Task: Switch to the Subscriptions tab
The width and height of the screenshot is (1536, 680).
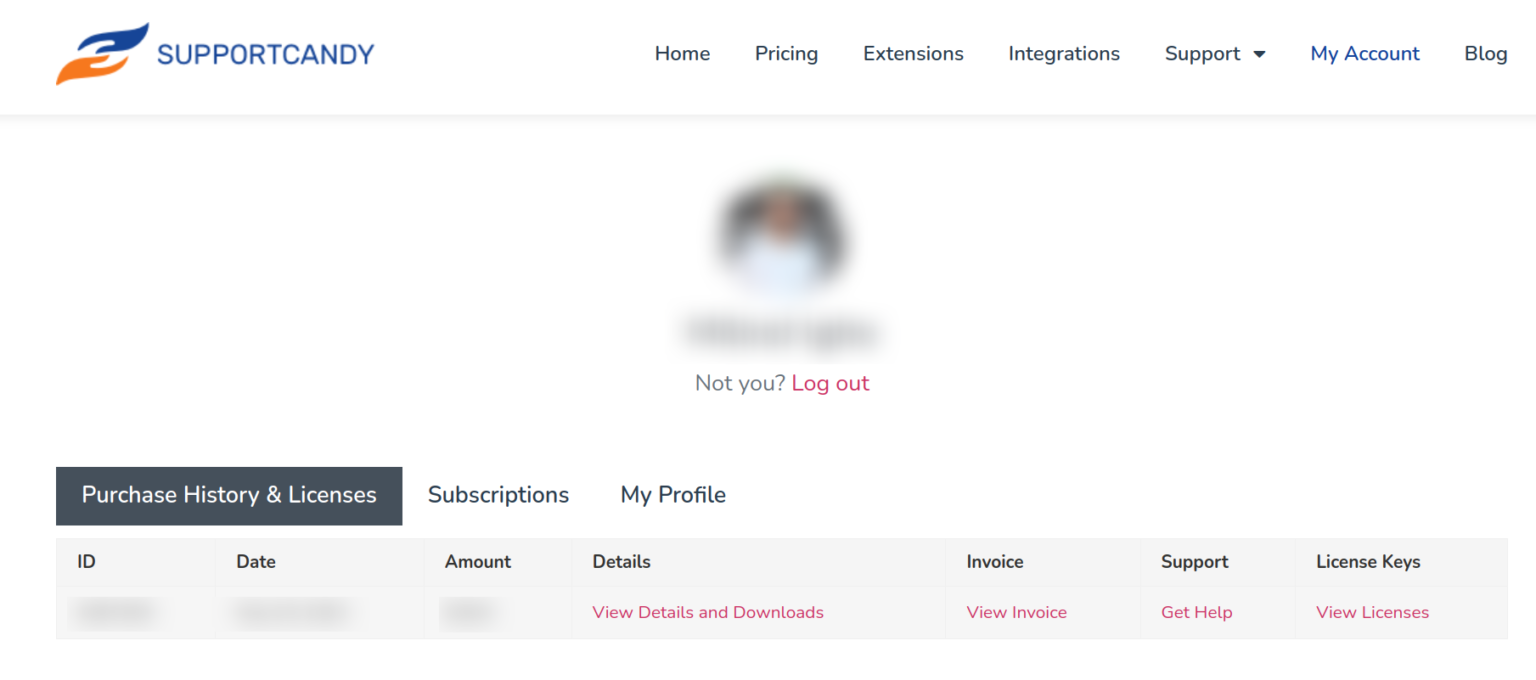Action: 498,495
